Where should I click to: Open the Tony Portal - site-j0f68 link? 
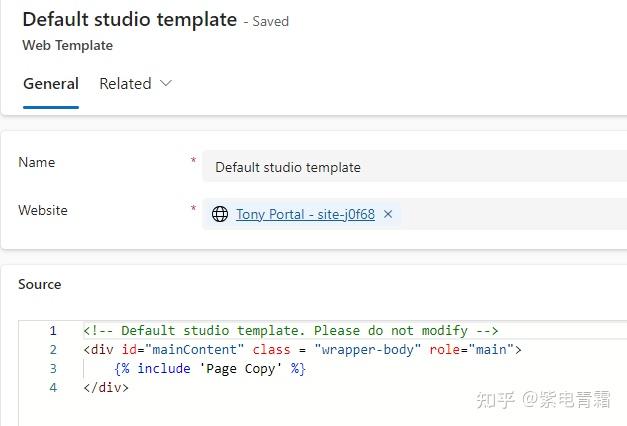tap(305, 214)
